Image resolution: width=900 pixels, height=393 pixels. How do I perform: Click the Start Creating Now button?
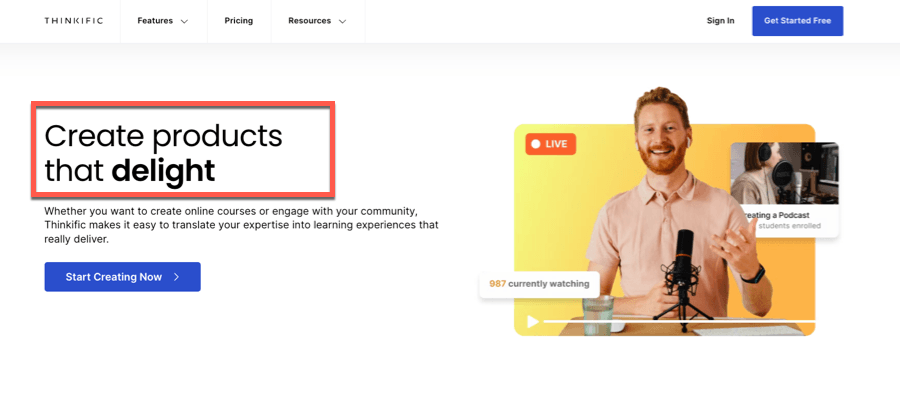coord(122,277)
